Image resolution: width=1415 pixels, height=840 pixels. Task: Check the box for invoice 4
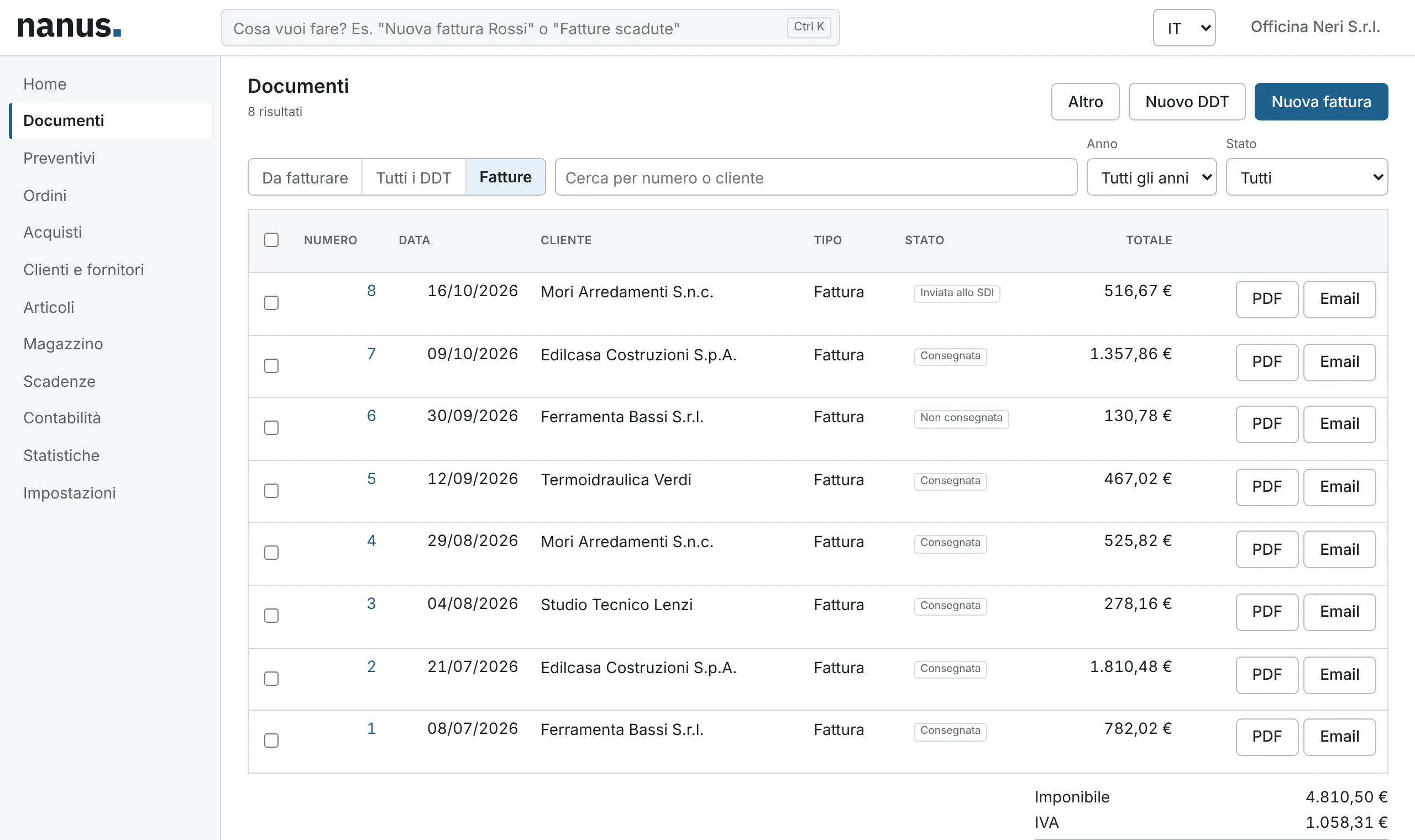(271, 552)
